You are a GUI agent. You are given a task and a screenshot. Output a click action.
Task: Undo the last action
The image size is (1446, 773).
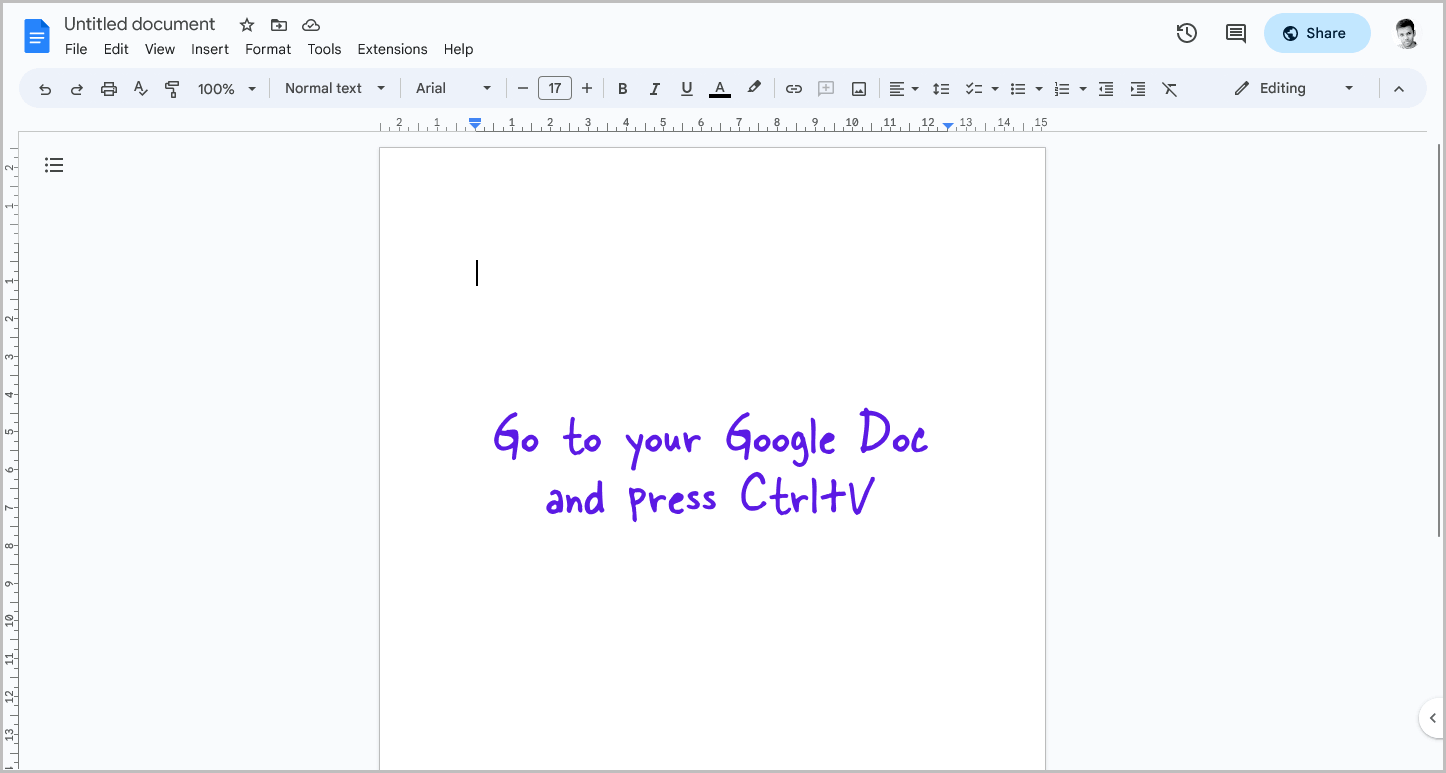[45, 89]
